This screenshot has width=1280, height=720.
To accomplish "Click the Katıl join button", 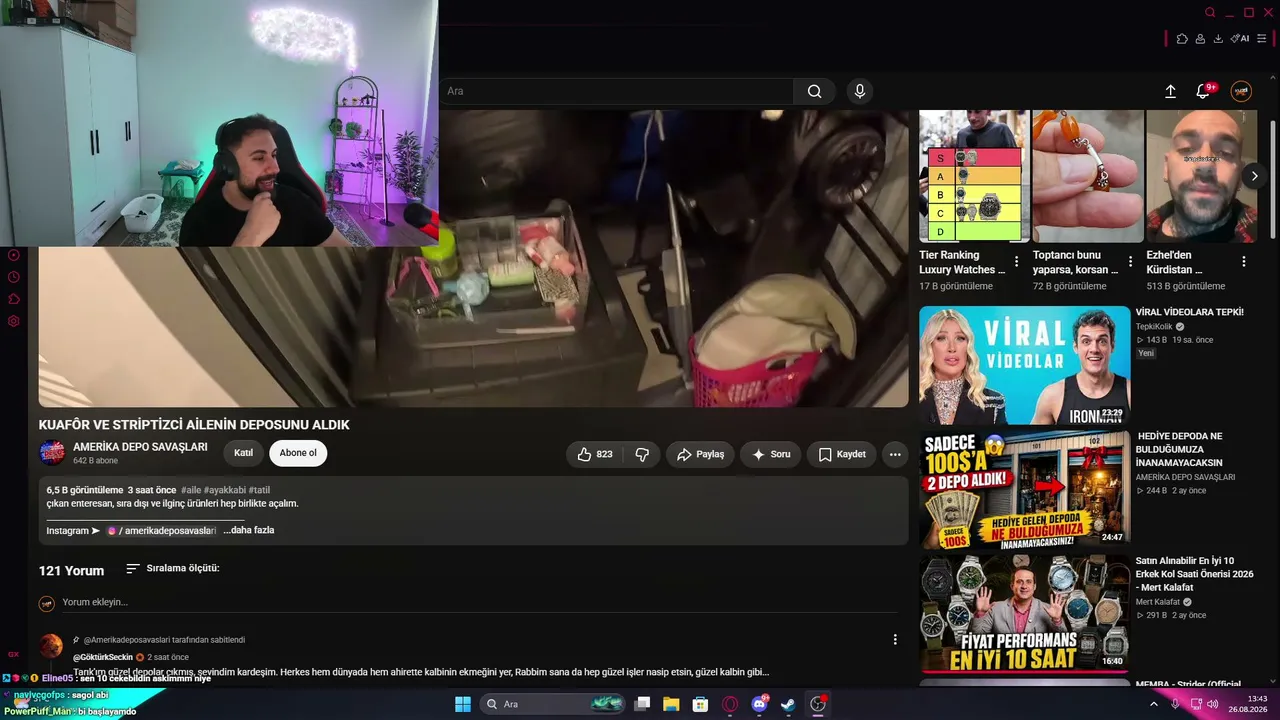I will [x=243, y=453].
